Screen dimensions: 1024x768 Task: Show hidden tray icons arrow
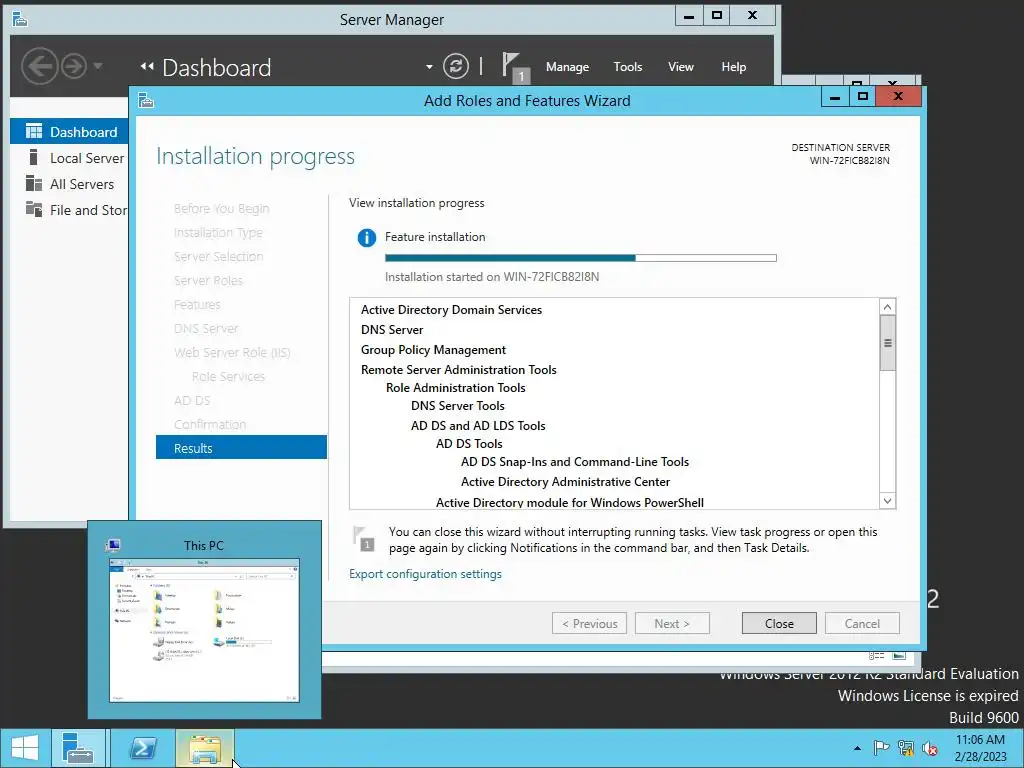[857, 748]
